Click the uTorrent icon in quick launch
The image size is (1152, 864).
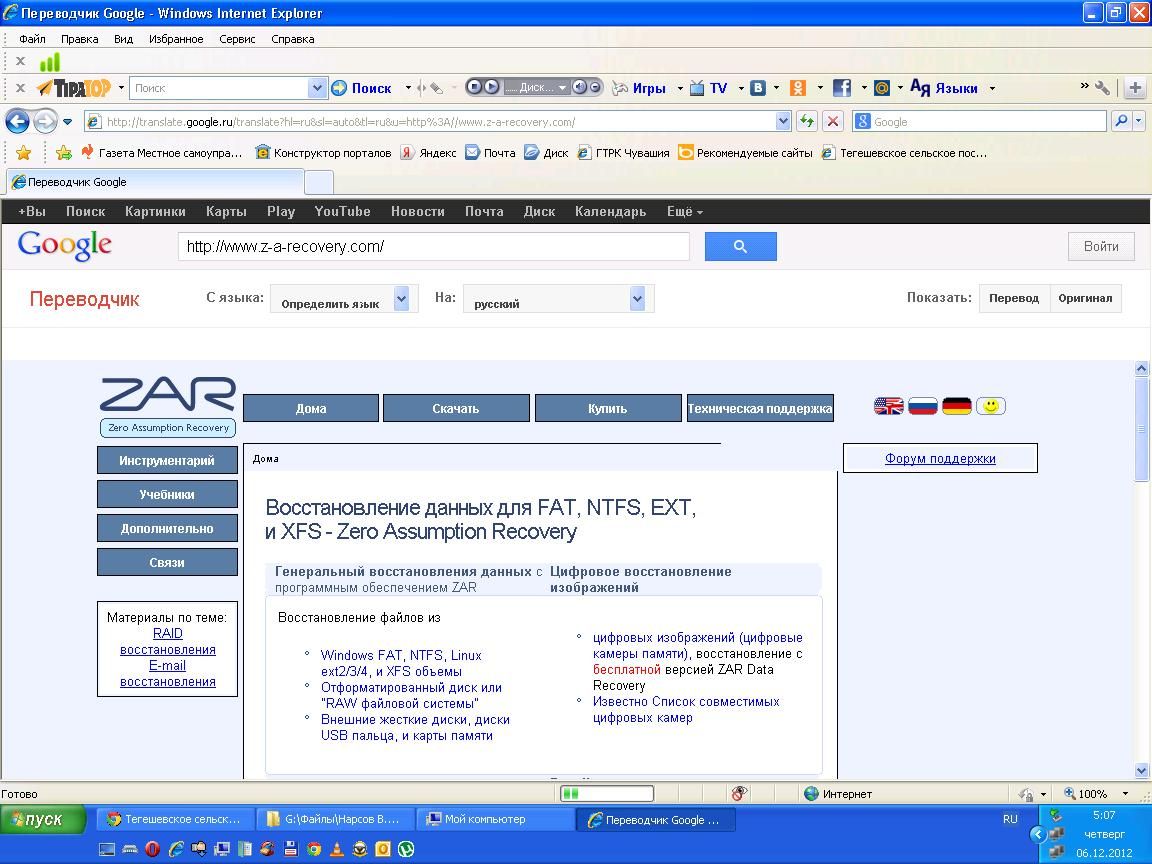[x=406, y=849]
